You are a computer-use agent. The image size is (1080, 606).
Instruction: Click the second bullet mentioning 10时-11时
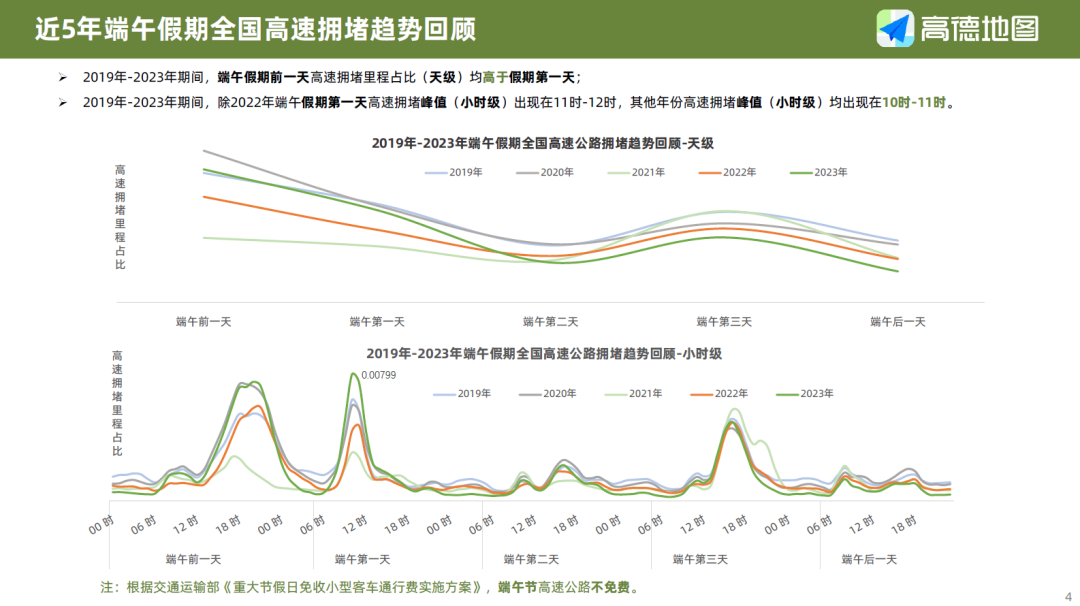tap(519, 103)
